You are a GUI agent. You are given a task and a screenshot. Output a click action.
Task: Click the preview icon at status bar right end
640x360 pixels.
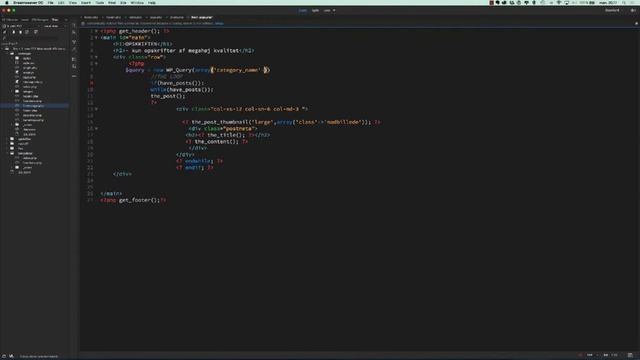630,355
